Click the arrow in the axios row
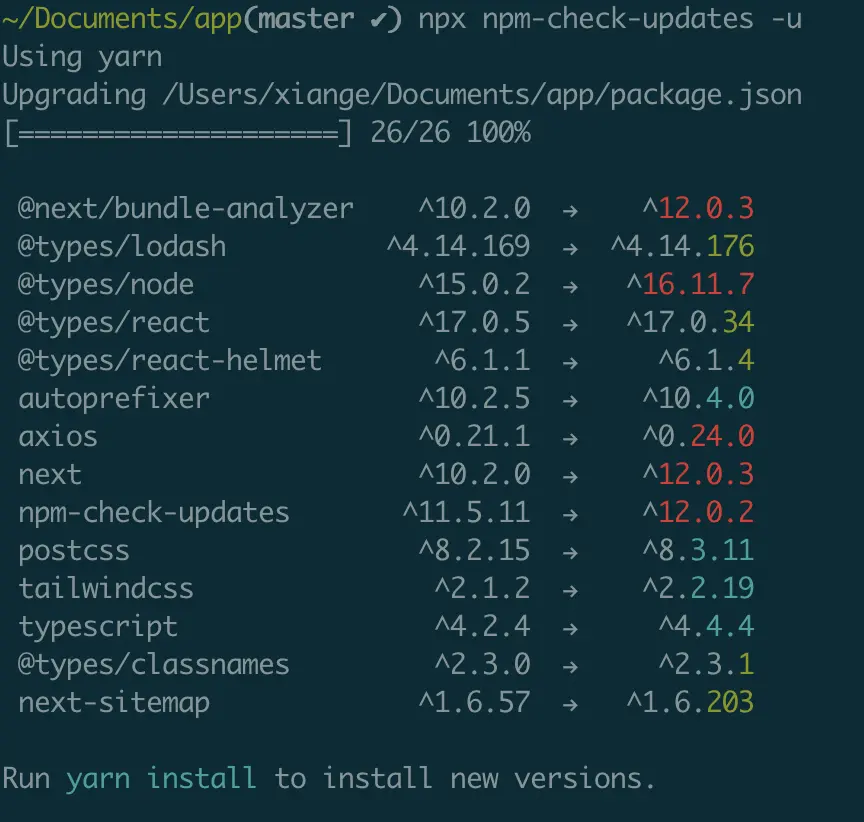This screenshot has height=822, width=864. (570, 439)
